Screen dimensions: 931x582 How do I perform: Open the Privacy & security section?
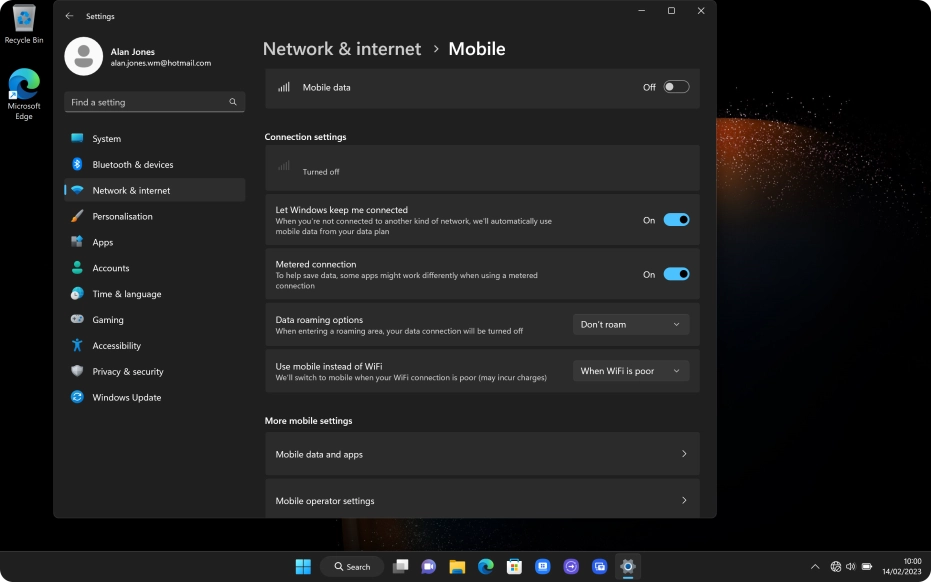tap(131, 371)
